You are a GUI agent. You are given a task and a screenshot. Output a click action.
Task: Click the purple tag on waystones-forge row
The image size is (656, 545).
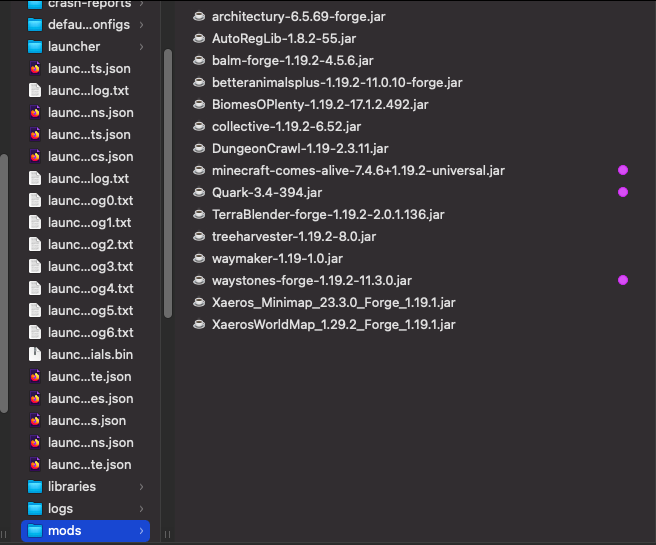pos(623,280)
